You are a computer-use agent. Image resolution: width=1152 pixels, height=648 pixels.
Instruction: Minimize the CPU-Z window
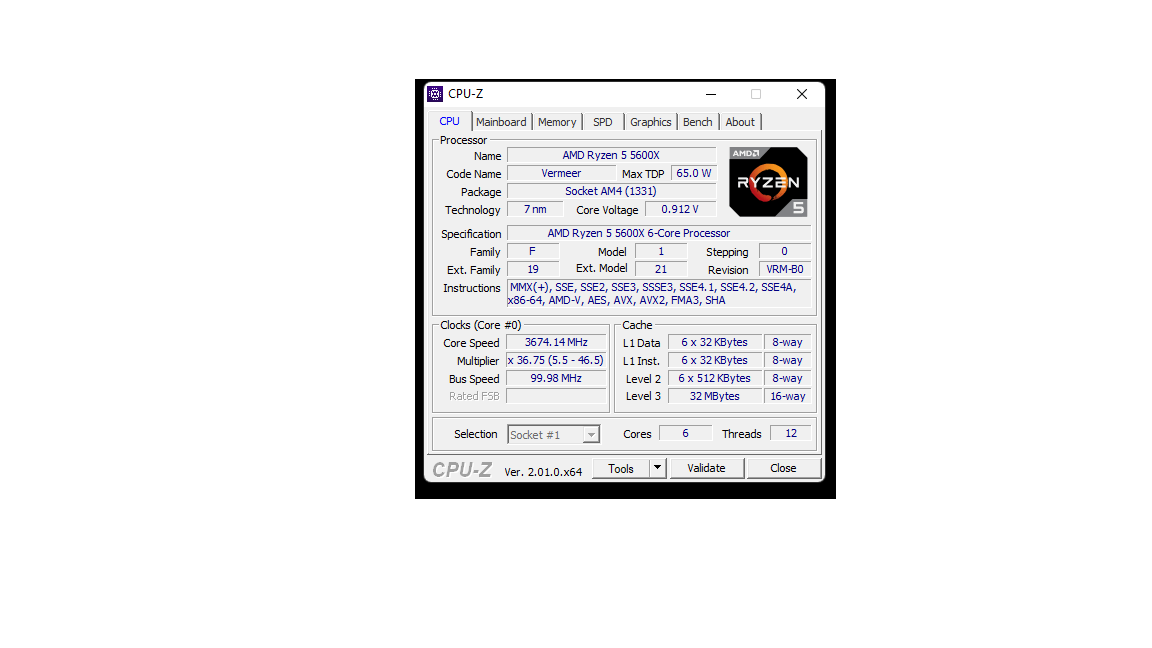point(710,94)
